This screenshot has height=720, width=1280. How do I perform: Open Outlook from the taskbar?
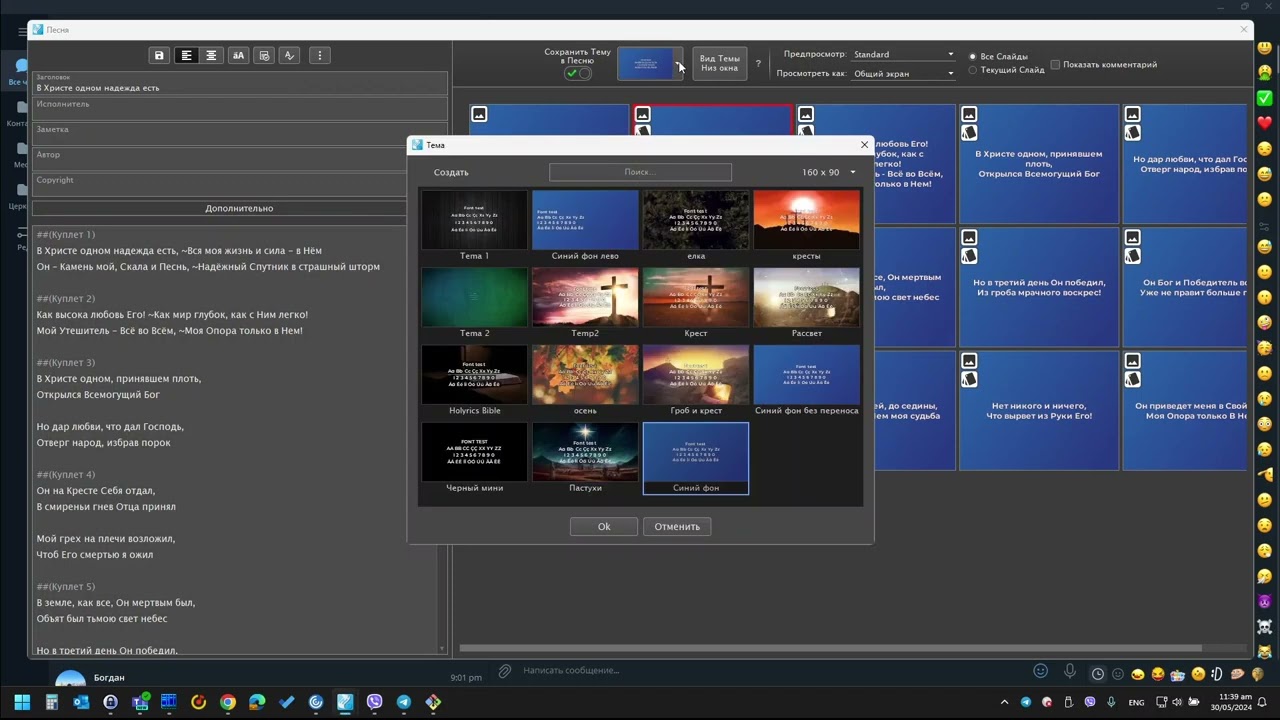[x=81, y=702]
